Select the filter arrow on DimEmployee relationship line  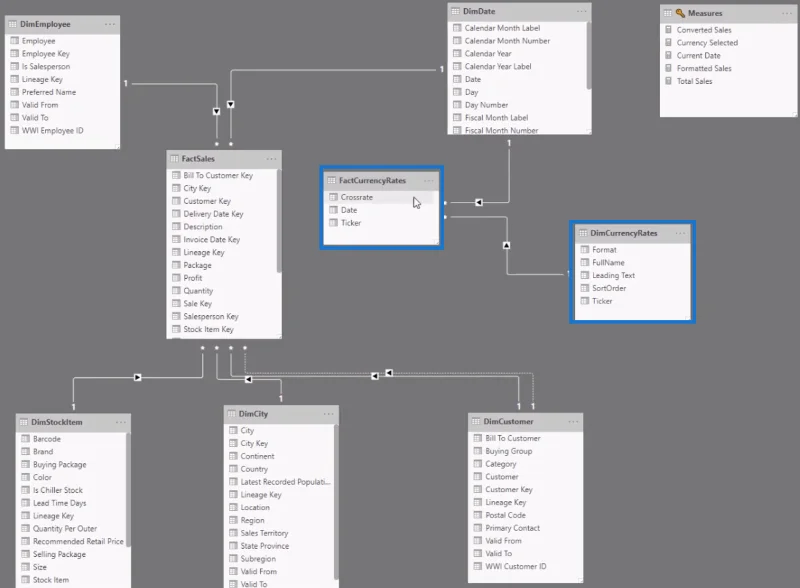pyautogui.click(x=216, y=111)
